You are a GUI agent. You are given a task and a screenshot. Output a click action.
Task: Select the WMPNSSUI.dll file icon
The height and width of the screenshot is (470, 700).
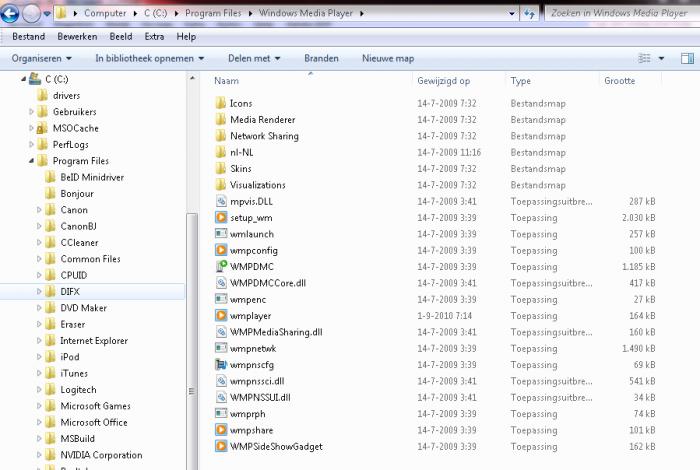click(221, 397)
